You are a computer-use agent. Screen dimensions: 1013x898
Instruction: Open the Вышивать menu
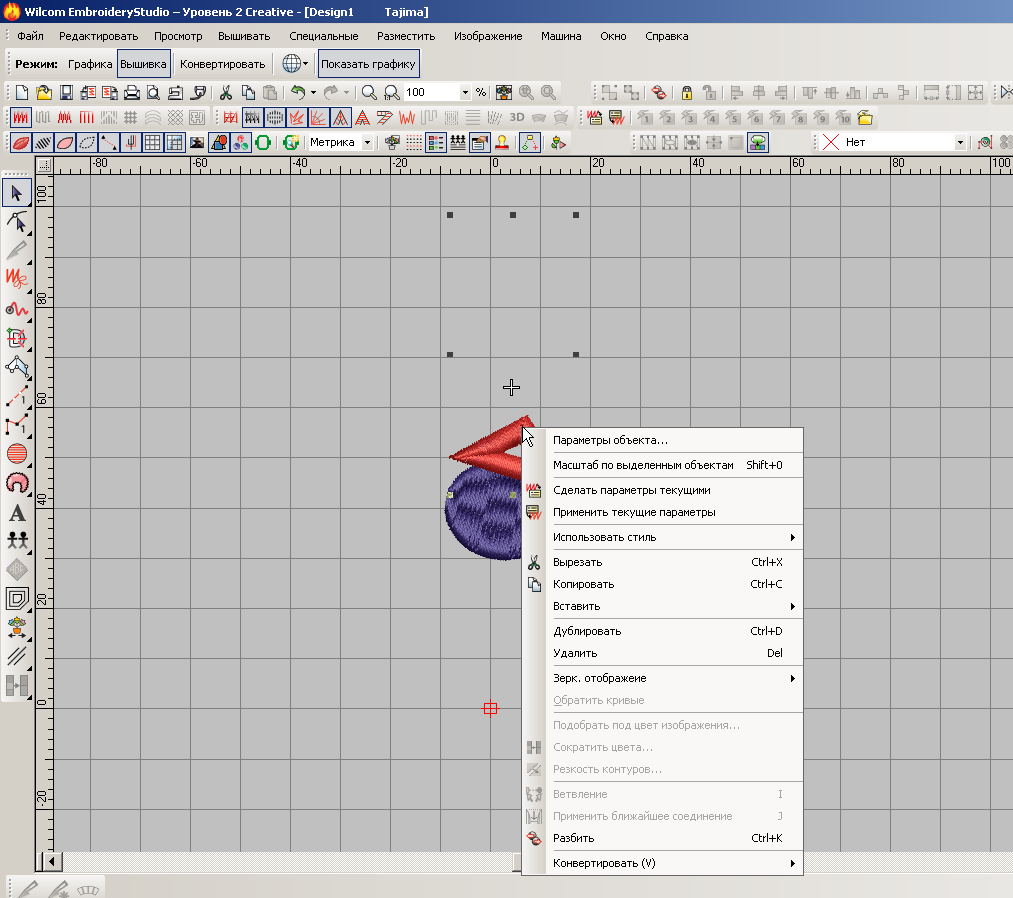point(244,36)
